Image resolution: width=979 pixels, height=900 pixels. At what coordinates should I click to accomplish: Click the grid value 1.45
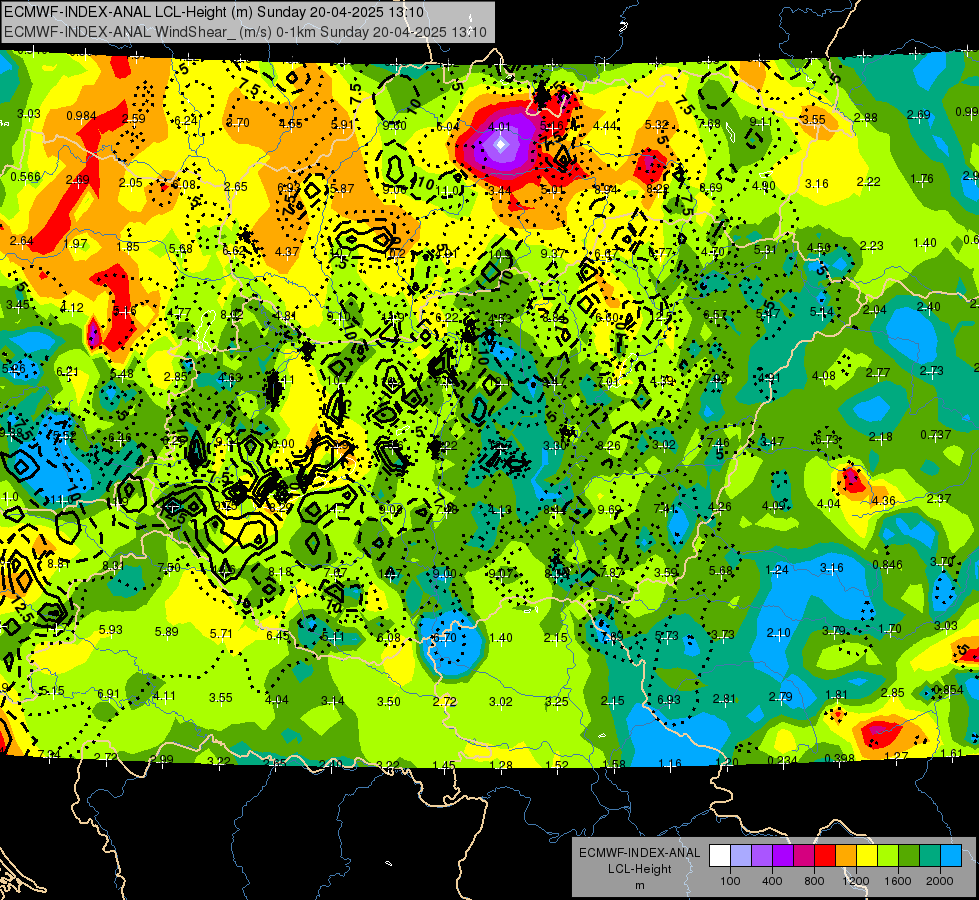(443, 765)
